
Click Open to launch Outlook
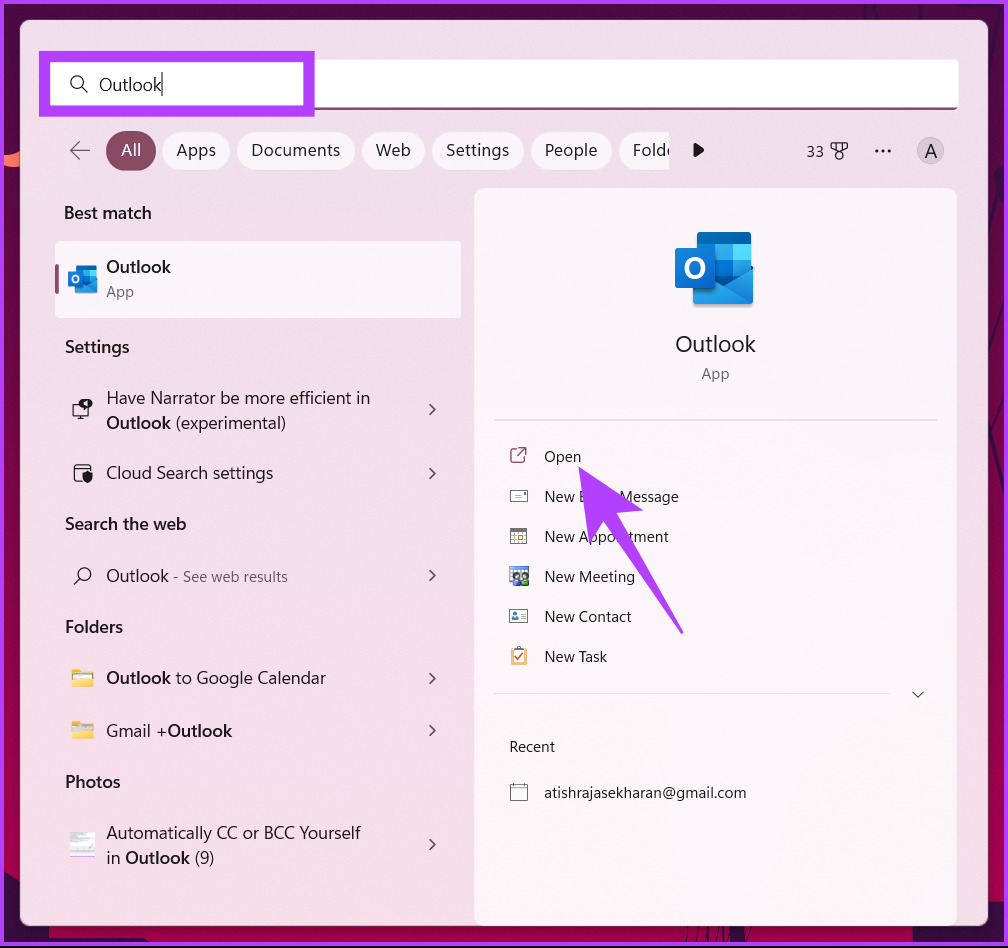point(562,456)
